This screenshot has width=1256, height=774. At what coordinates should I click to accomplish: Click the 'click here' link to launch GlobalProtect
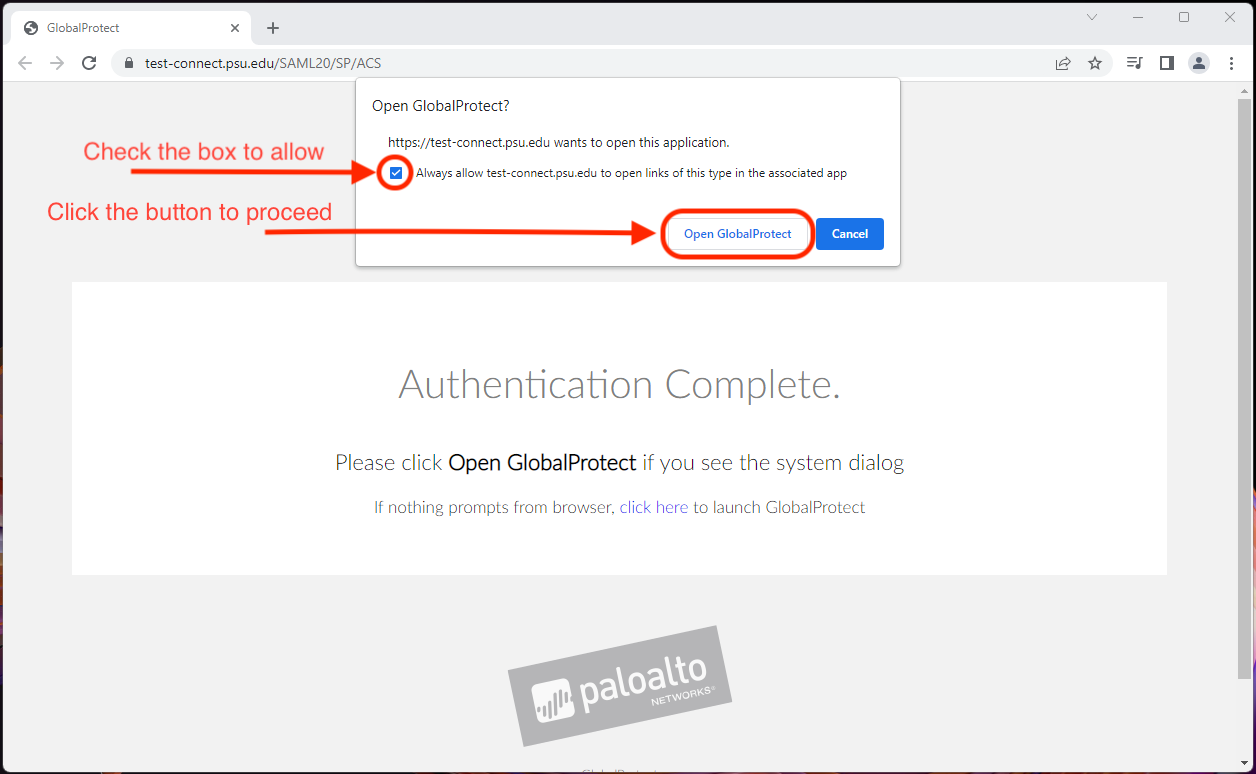(x=654, y=507)
